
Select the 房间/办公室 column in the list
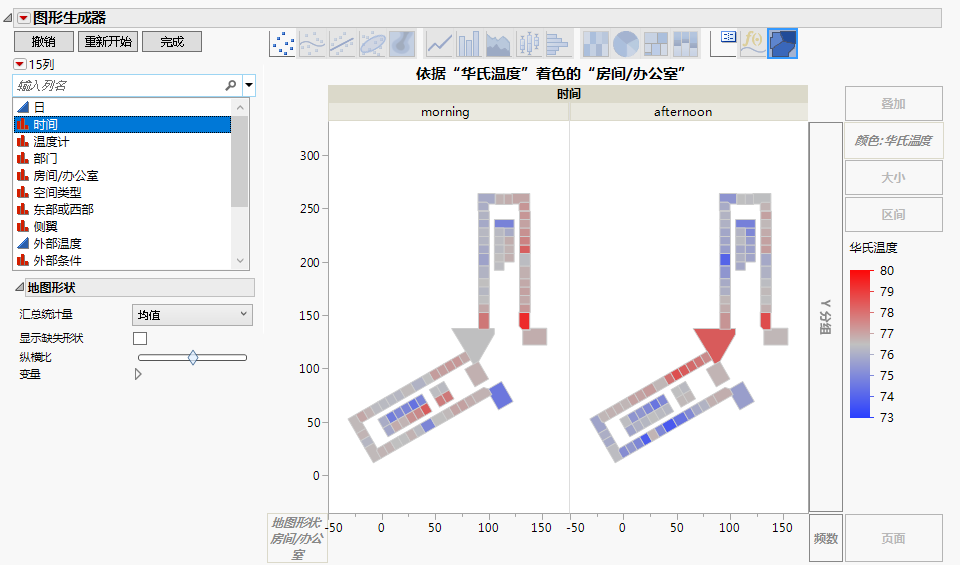[122, 176]
